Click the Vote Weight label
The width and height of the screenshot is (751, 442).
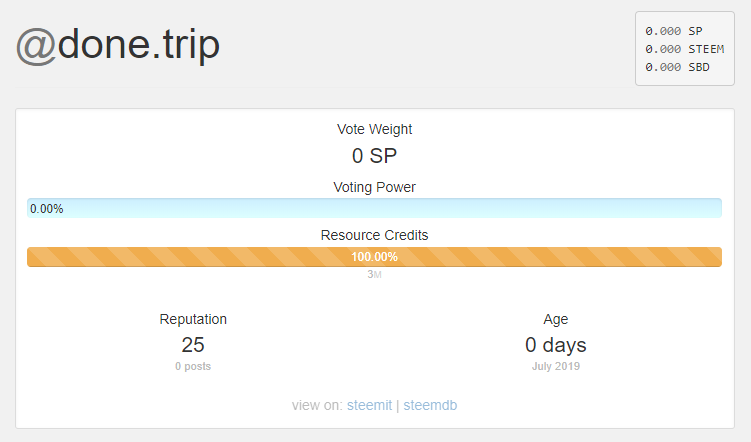click(374, 129)
